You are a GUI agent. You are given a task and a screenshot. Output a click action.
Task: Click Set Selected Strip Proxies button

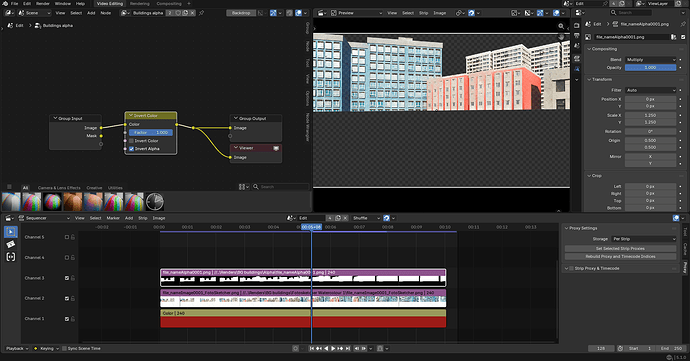coord(620,248)
